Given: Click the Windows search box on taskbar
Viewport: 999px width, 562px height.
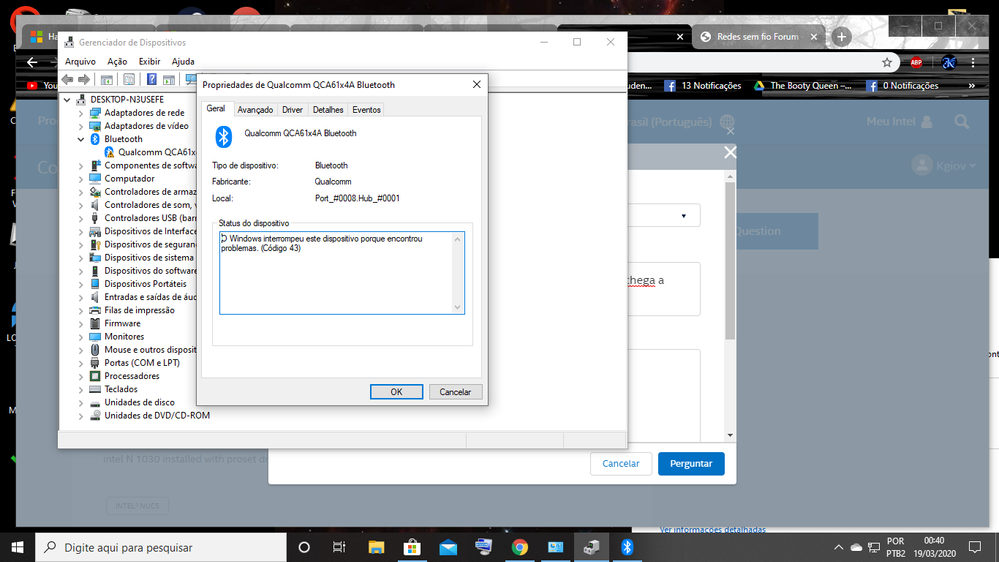Looking at the screenshot, I should tap(161, 547).
